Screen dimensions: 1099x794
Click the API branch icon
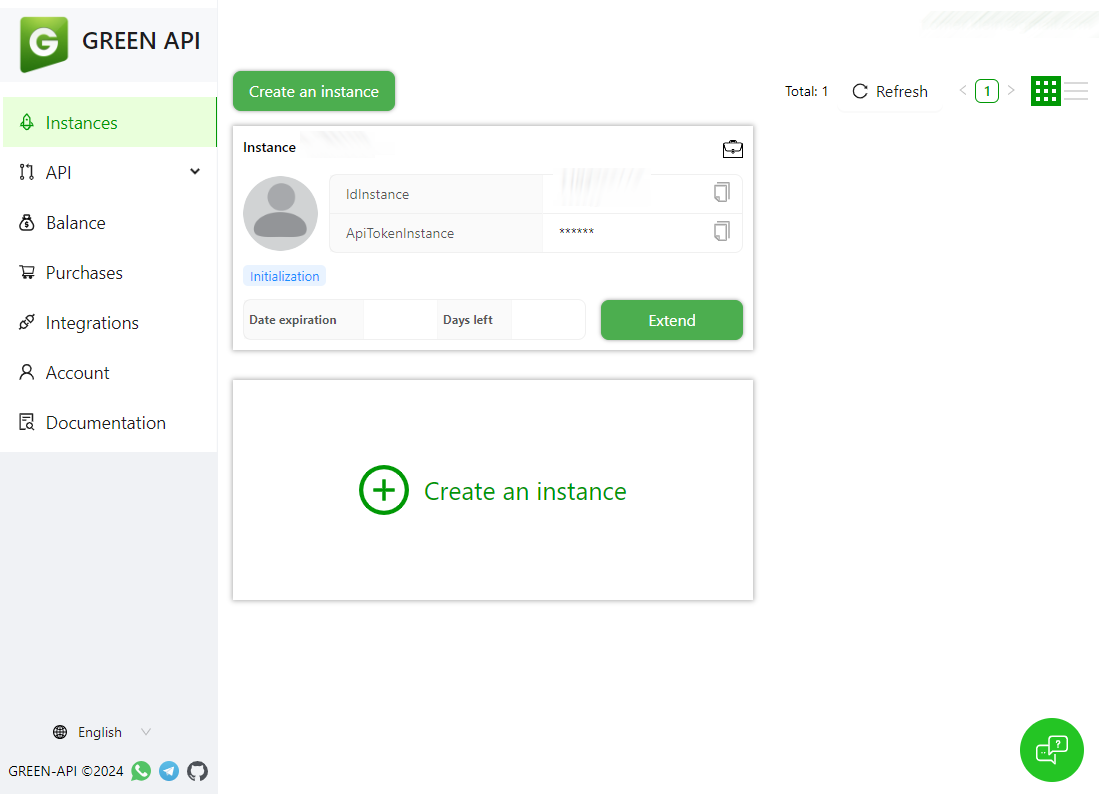click(x=27, y=172)
